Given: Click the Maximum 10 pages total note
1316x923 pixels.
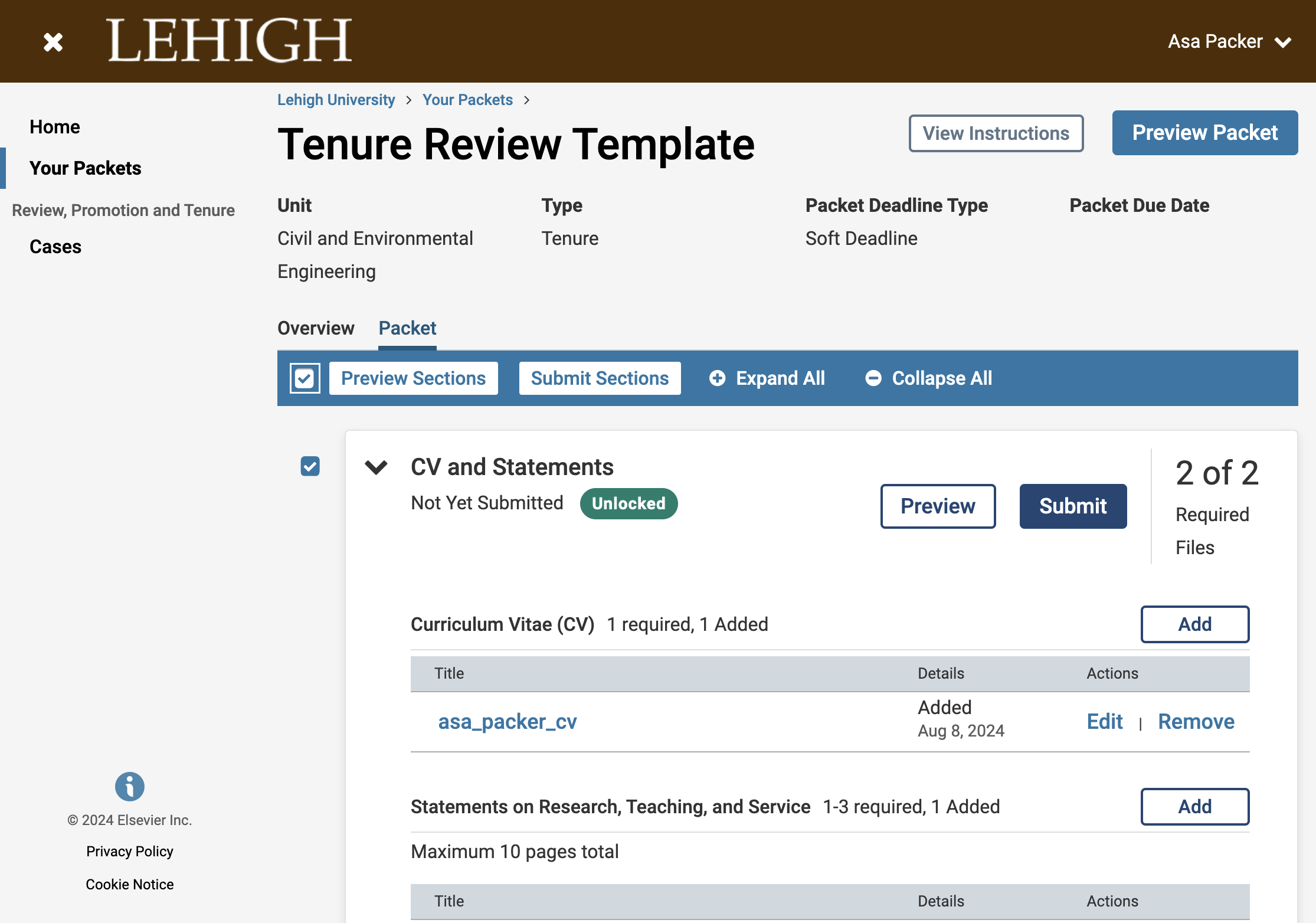Looking at the screenshot, I should [x=515, y=852].
